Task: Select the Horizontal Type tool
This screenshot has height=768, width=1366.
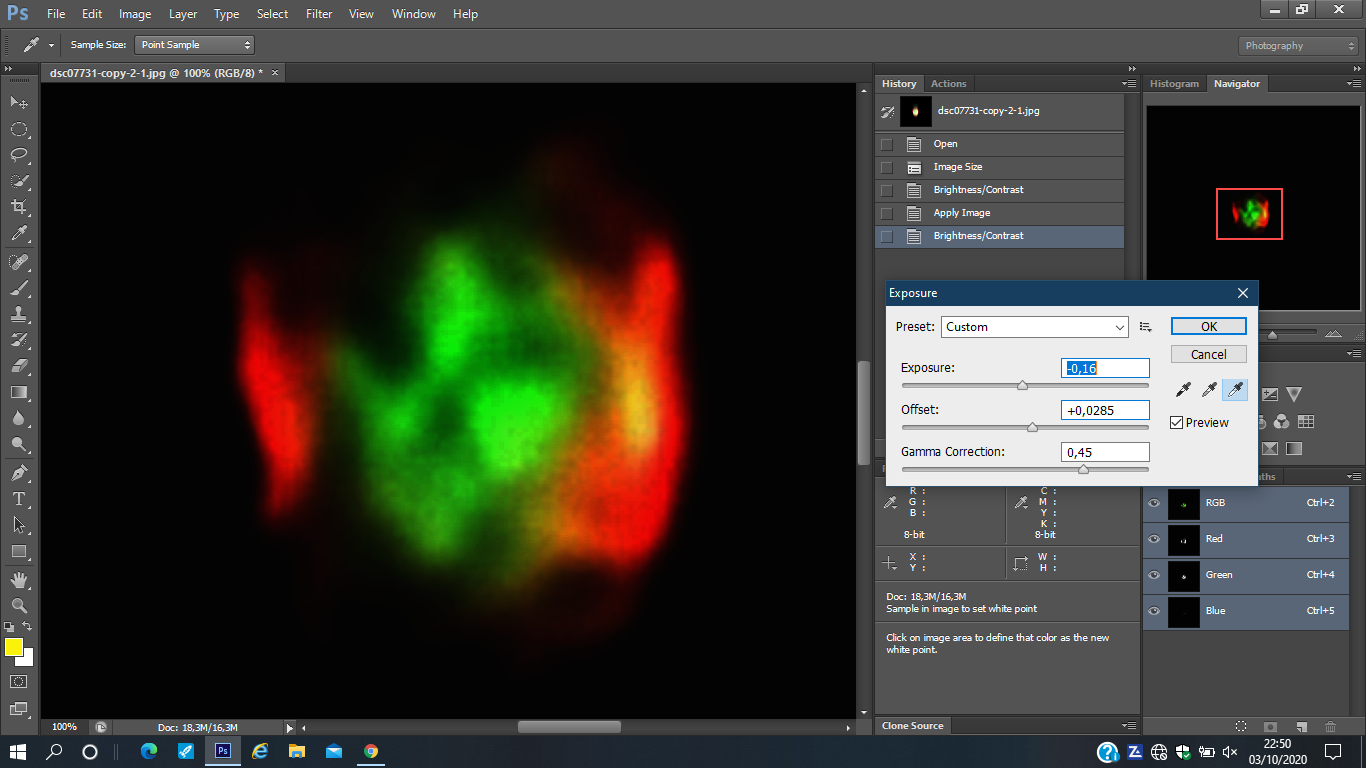Action: pyautogui.click(x=19, y=498)
